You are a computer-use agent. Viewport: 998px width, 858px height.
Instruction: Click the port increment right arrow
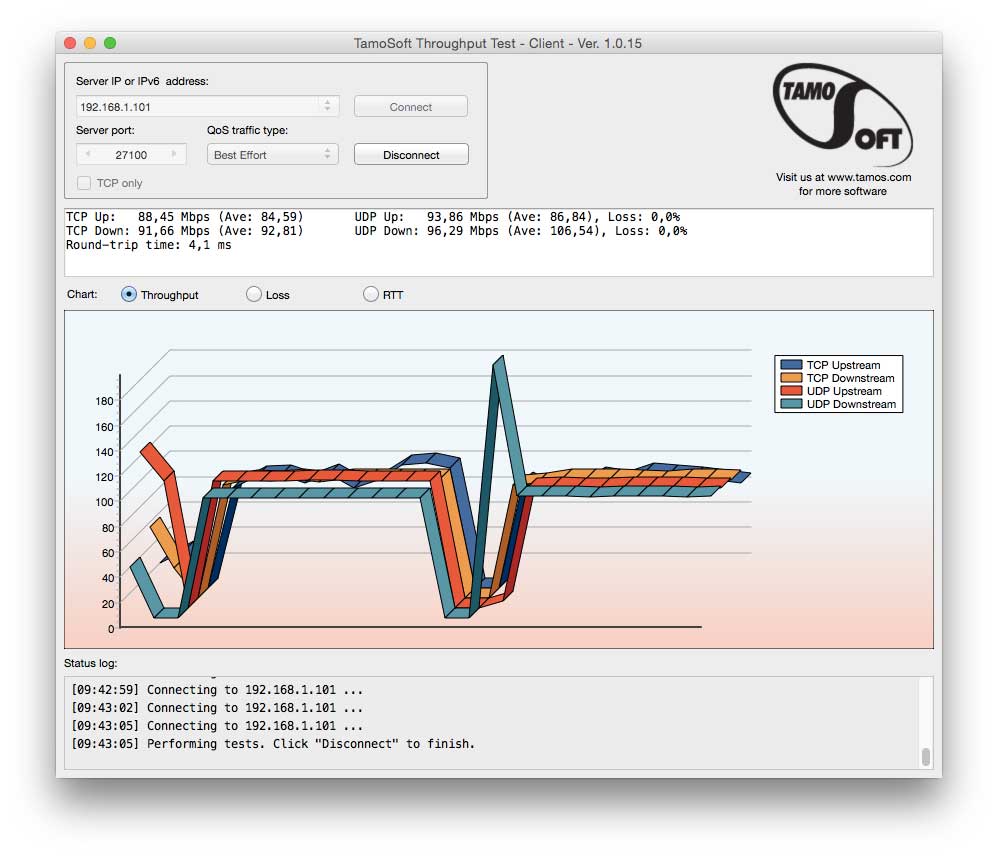175,155
